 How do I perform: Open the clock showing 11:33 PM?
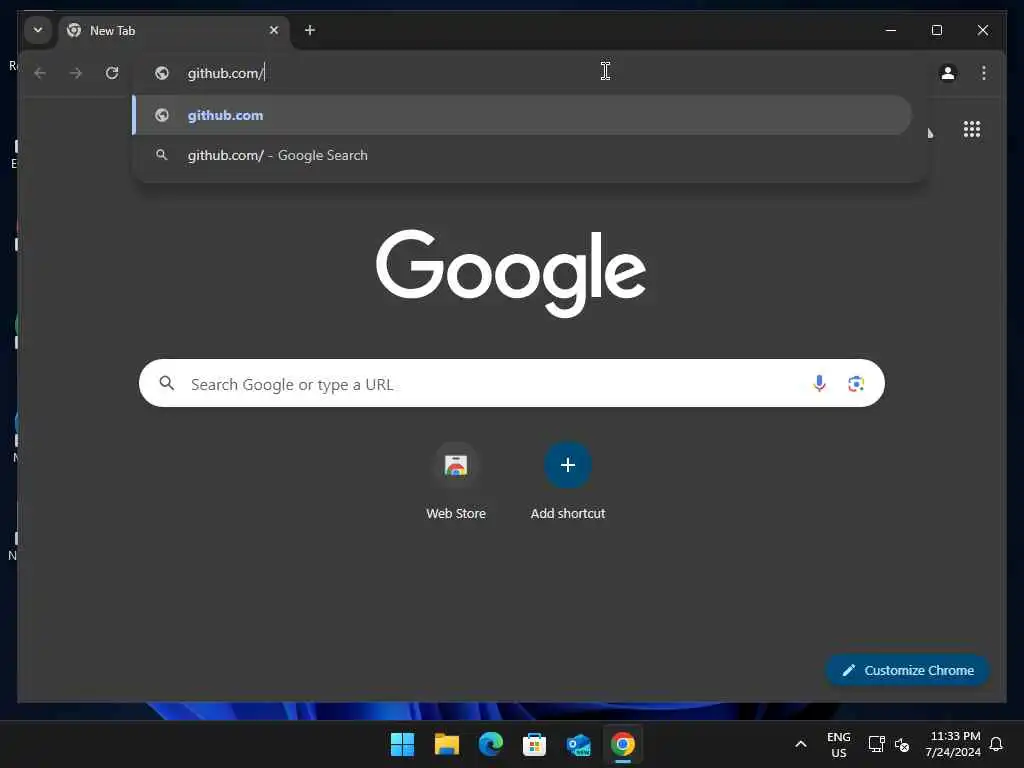coord(953,744)
